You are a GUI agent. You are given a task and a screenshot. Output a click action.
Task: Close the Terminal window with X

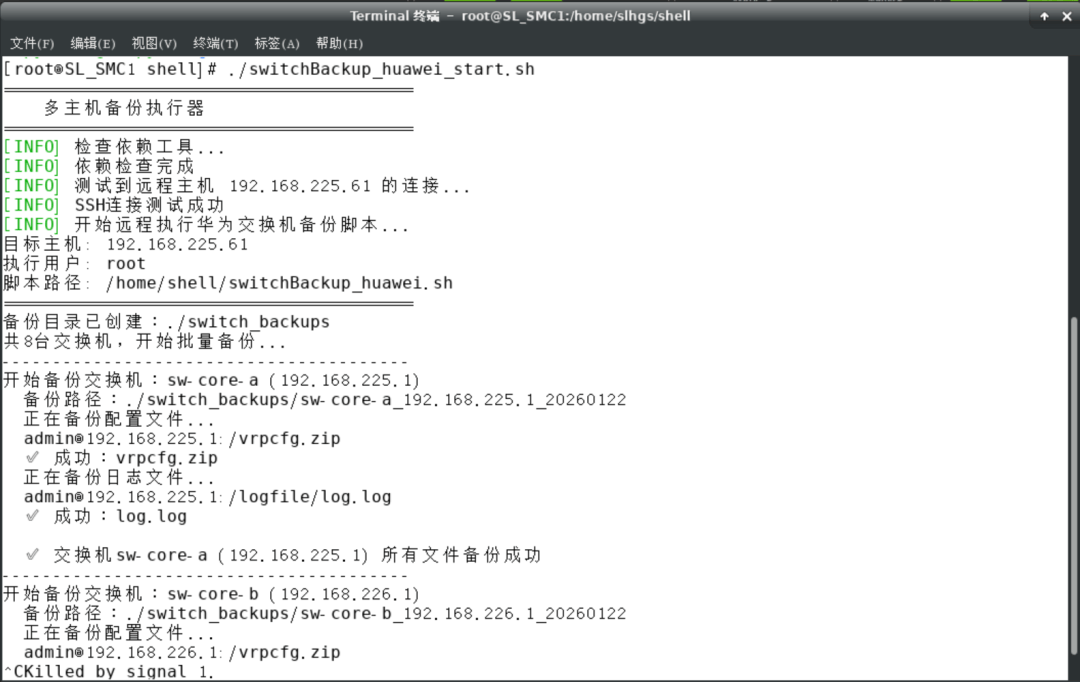click(x=1069, y=16)
